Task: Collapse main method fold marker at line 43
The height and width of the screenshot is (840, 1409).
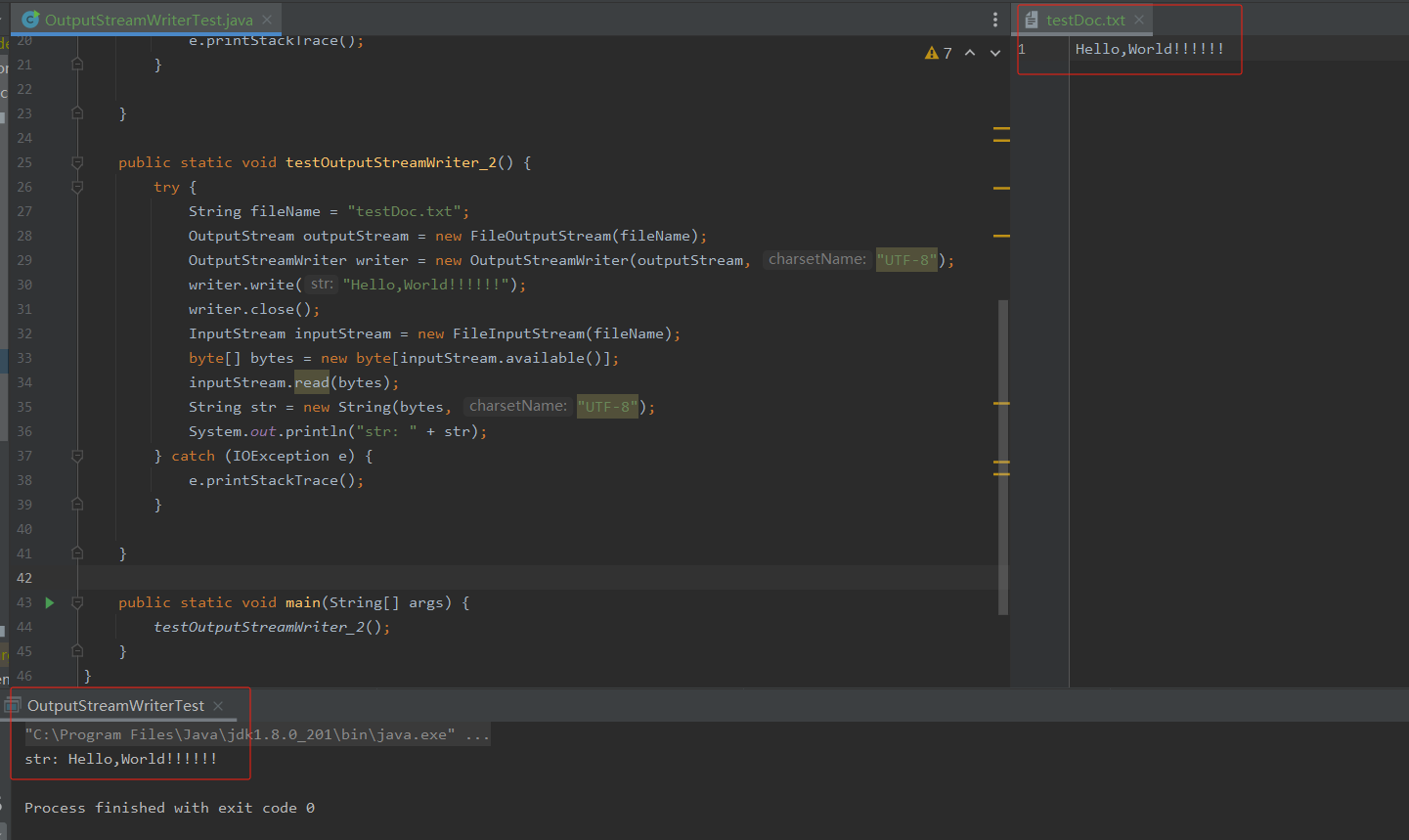Action: [77, 602]
